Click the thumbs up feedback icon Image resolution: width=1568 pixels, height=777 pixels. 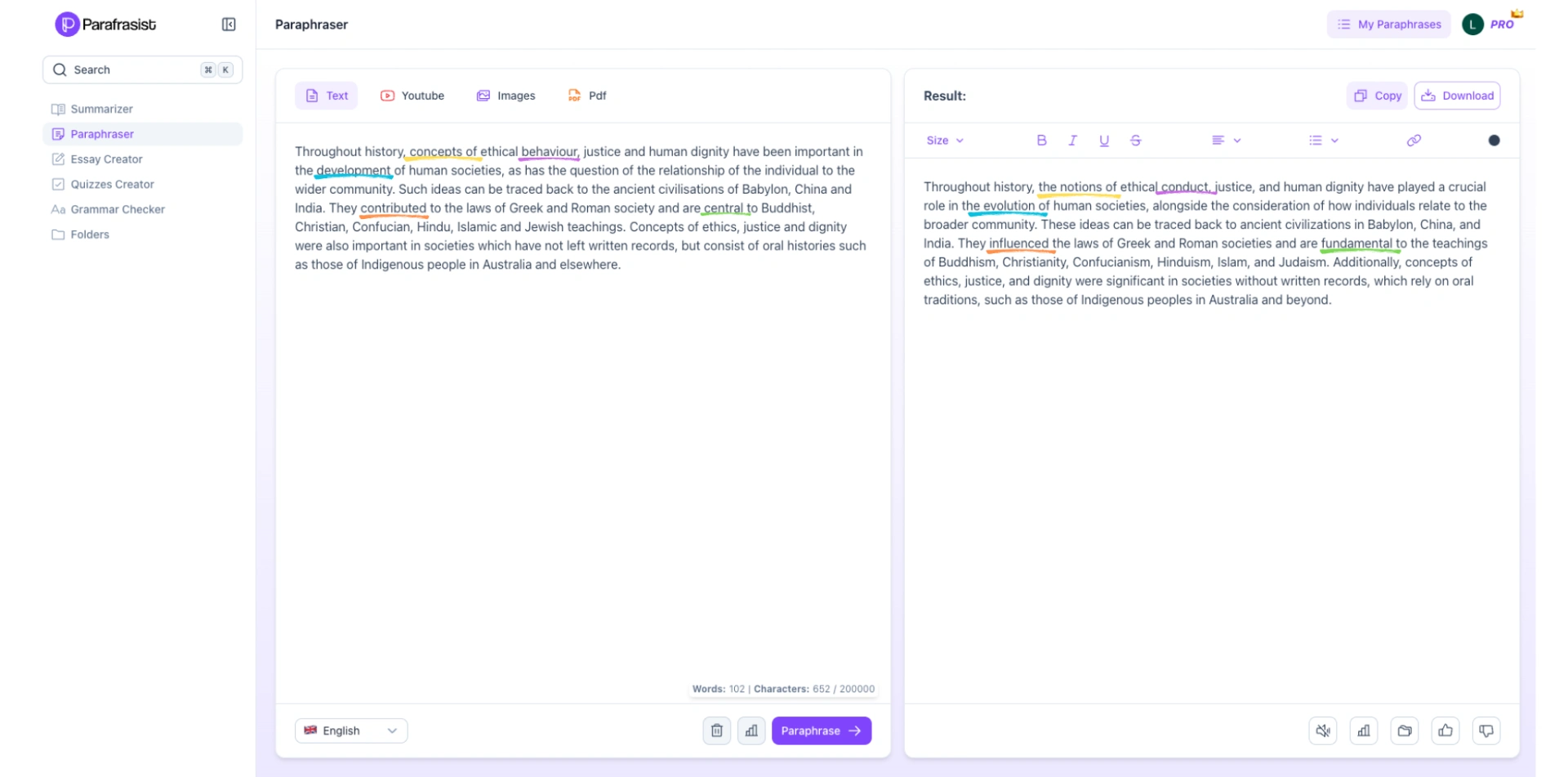[1445, 730]
